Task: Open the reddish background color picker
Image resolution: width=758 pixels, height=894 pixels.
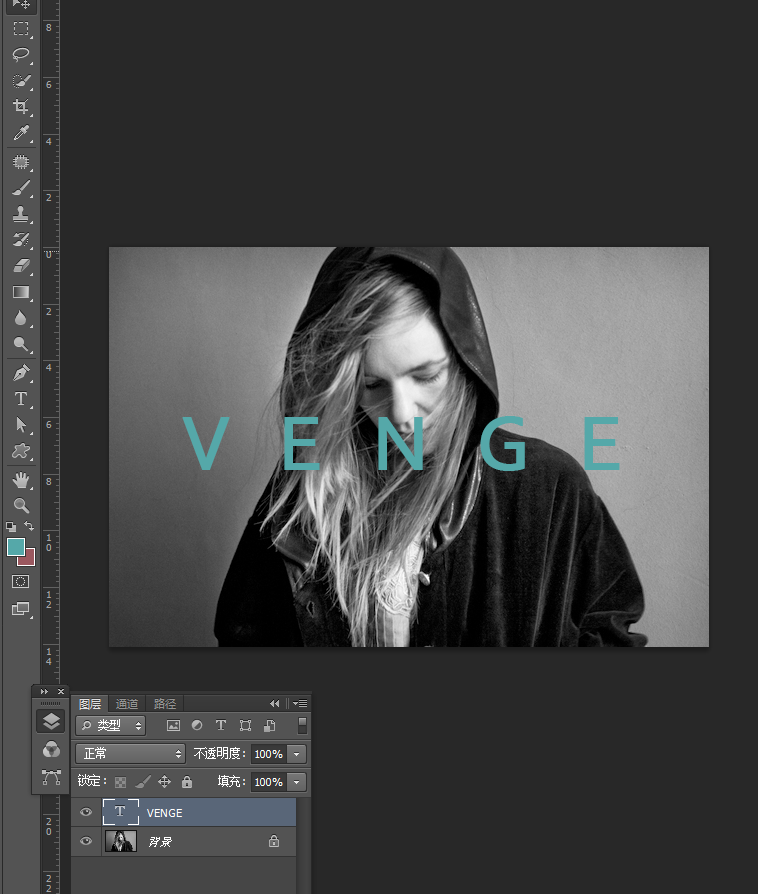Action: tap(30, 560)
